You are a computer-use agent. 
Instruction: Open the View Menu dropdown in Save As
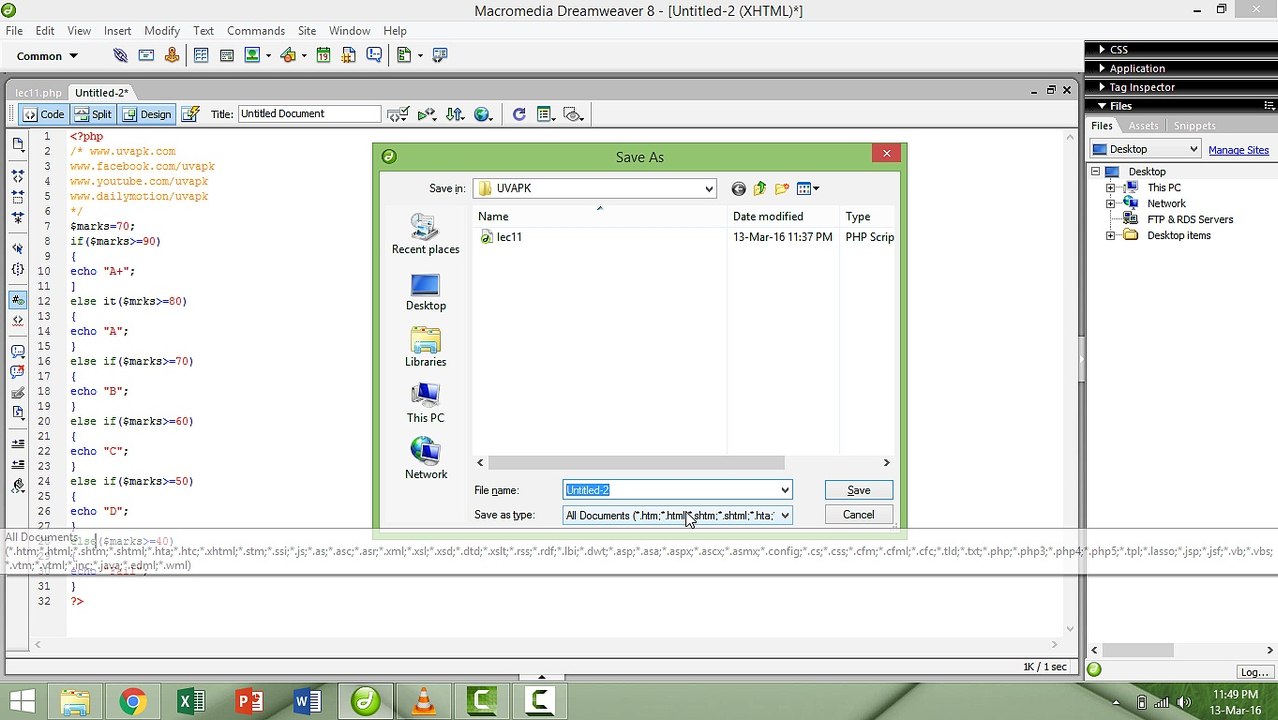point(808,188)
